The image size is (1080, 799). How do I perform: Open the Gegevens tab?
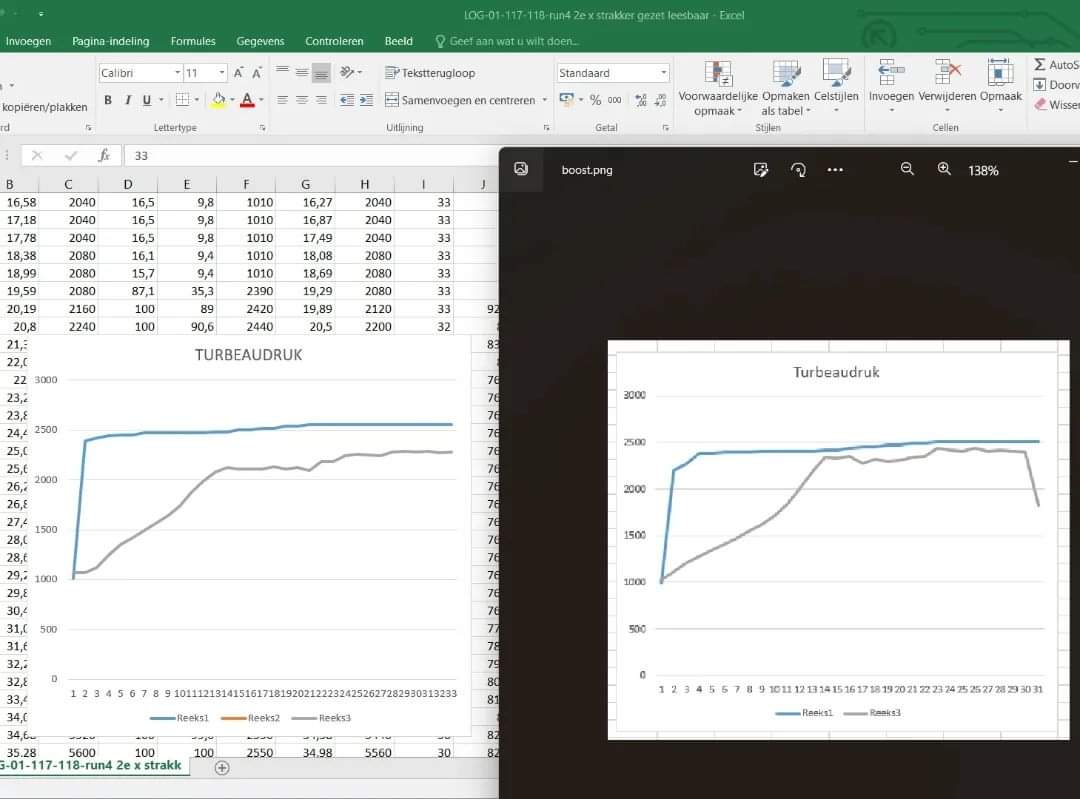[x=260, y=41]
